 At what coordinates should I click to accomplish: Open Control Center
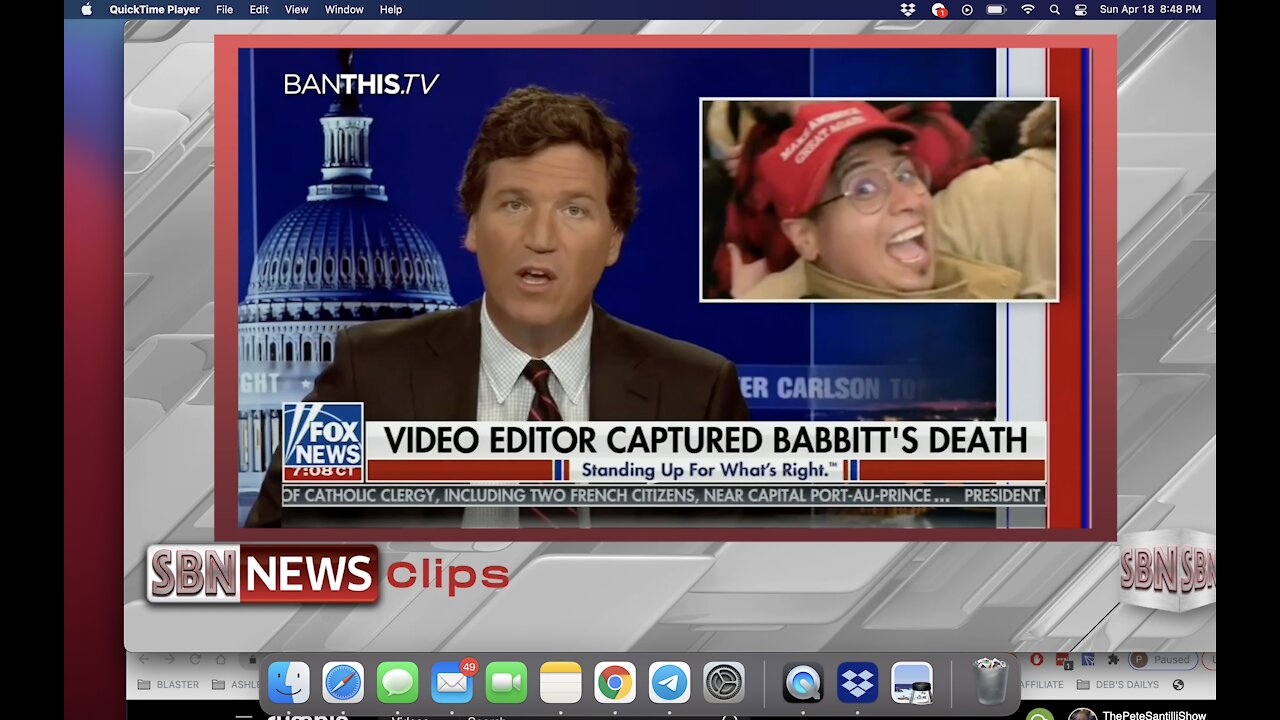(x=1080, y=9)
